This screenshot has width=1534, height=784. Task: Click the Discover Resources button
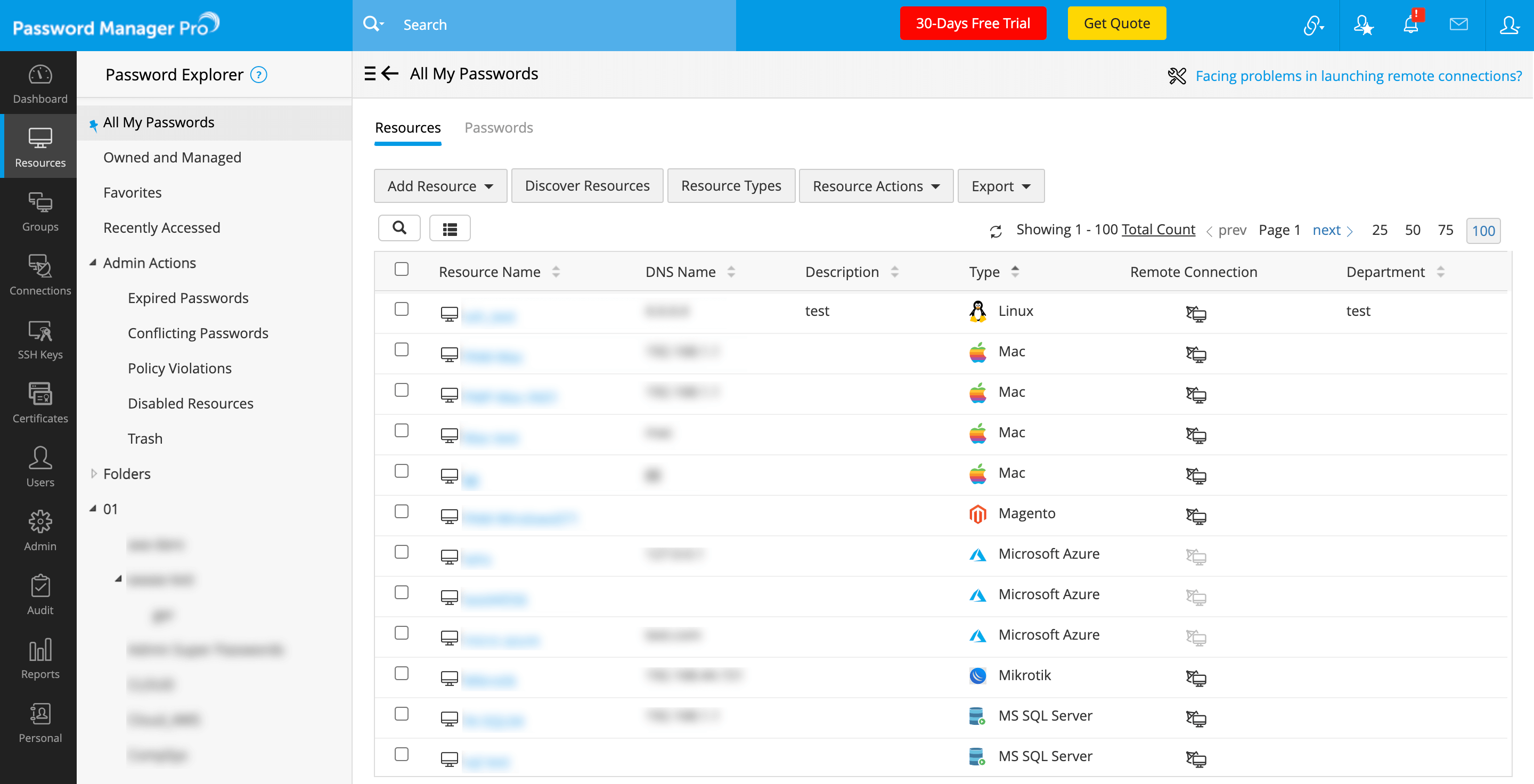point(586,186)
